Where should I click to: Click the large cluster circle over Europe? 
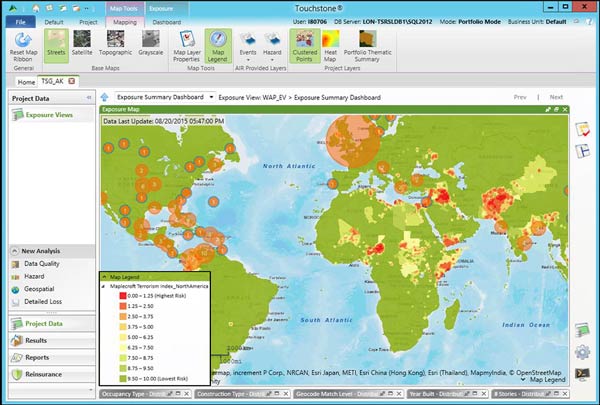(353, 141)
